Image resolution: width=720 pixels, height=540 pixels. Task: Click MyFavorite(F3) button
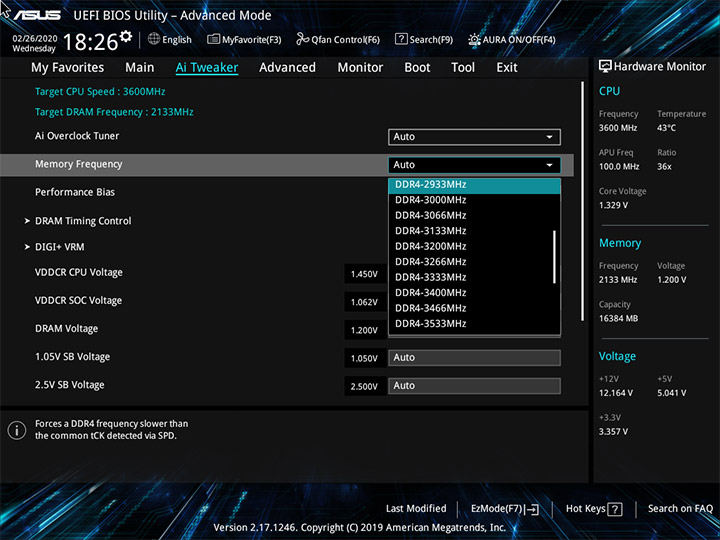244,39
